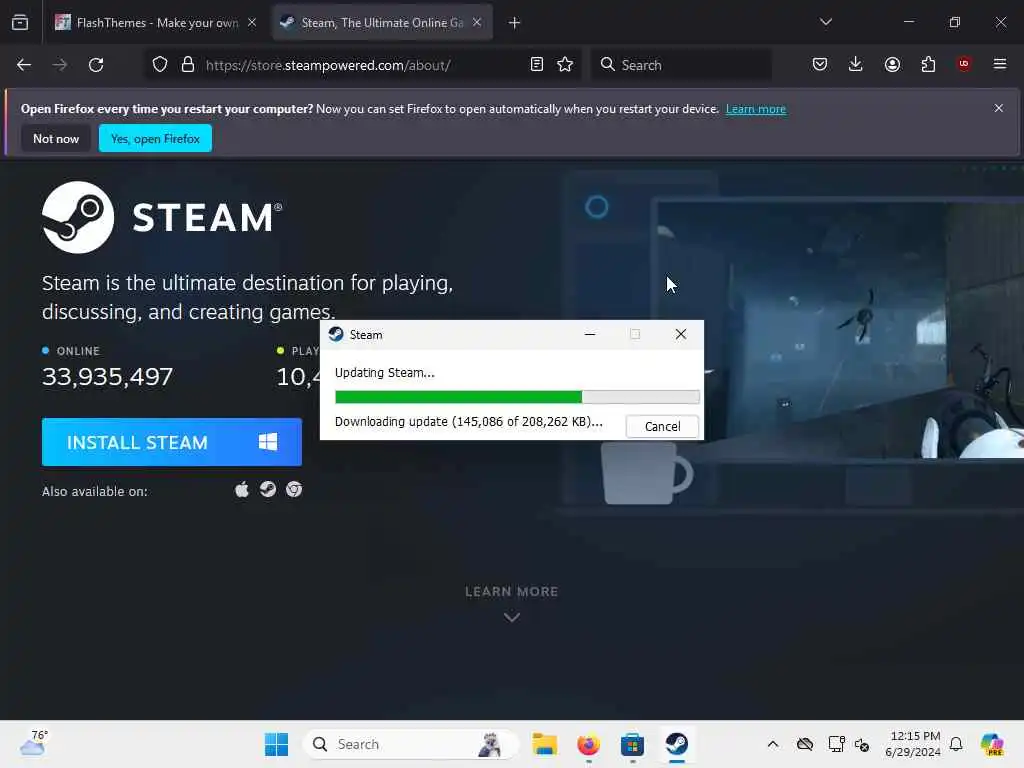The width and height of the screenshot is (1024, 768).
Task: Select the macOS Apple download icon
Action: tap(242, 490)
